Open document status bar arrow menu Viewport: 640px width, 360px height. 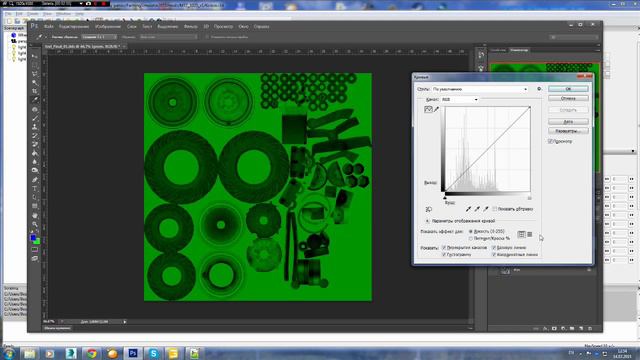pyautogui.click(x=124, y=322)
